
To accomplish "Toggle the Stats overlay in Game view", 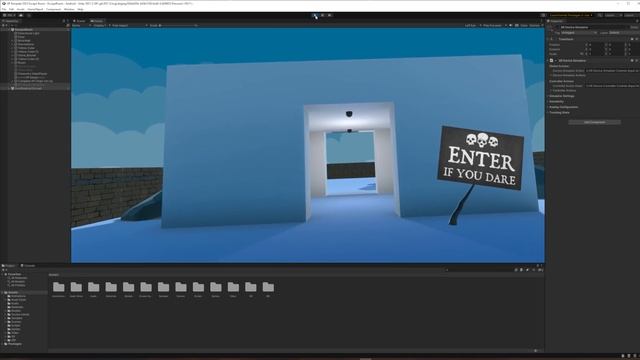I will (x=524, y=25).
